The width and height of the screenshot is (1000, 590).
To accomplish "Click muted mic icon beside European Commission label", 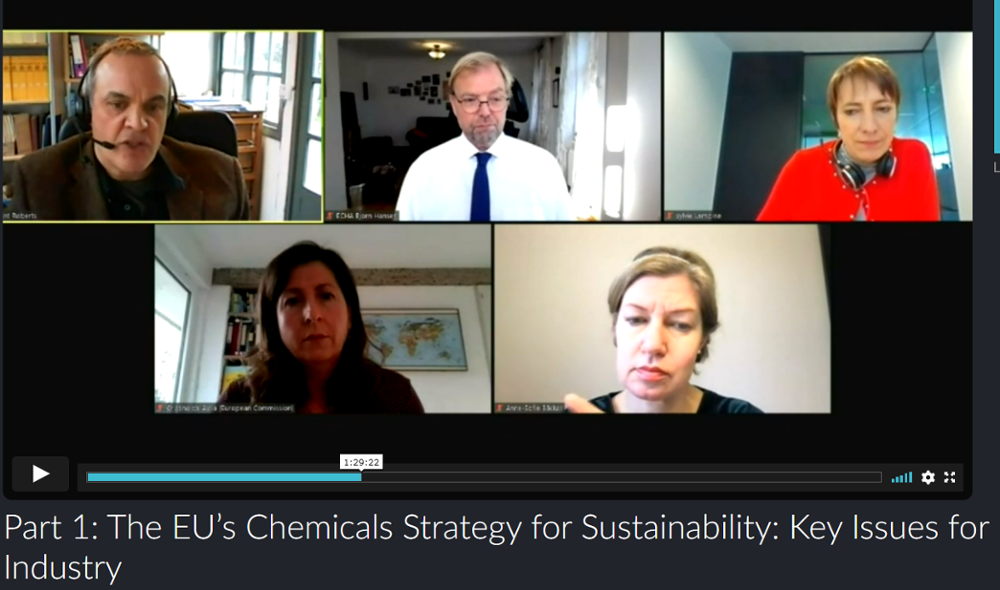I will point(160,408).
